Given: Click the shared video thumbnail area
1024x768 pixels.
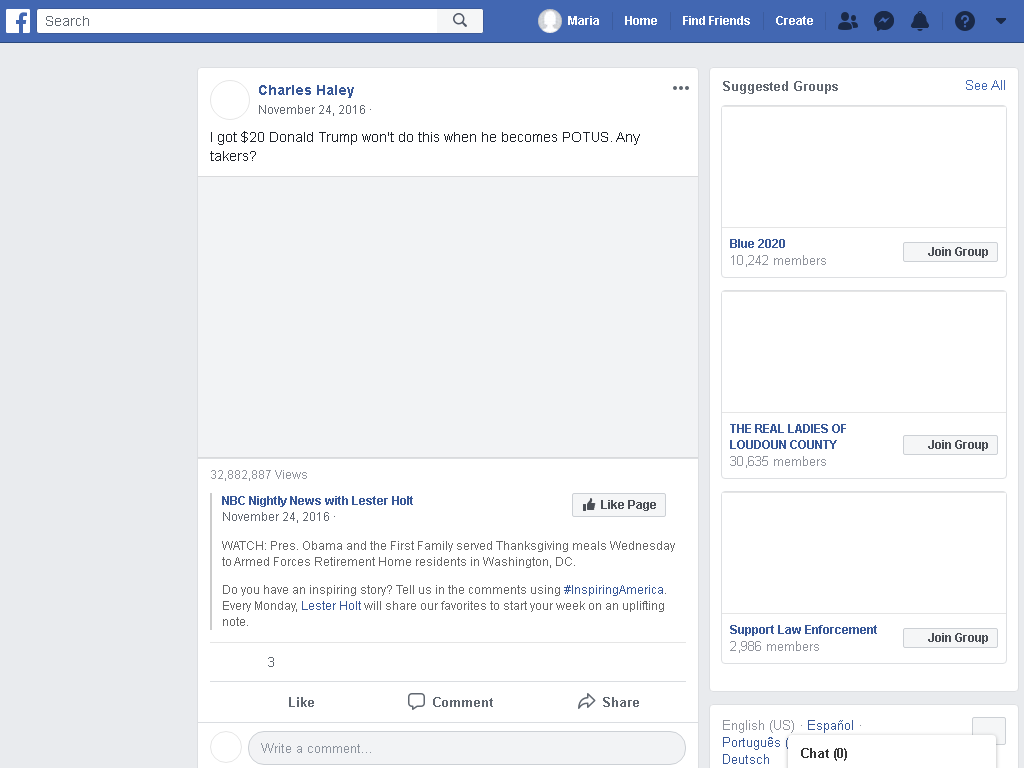Looking at the screenshot, I should pyautogui.click(x=448, y=317).
